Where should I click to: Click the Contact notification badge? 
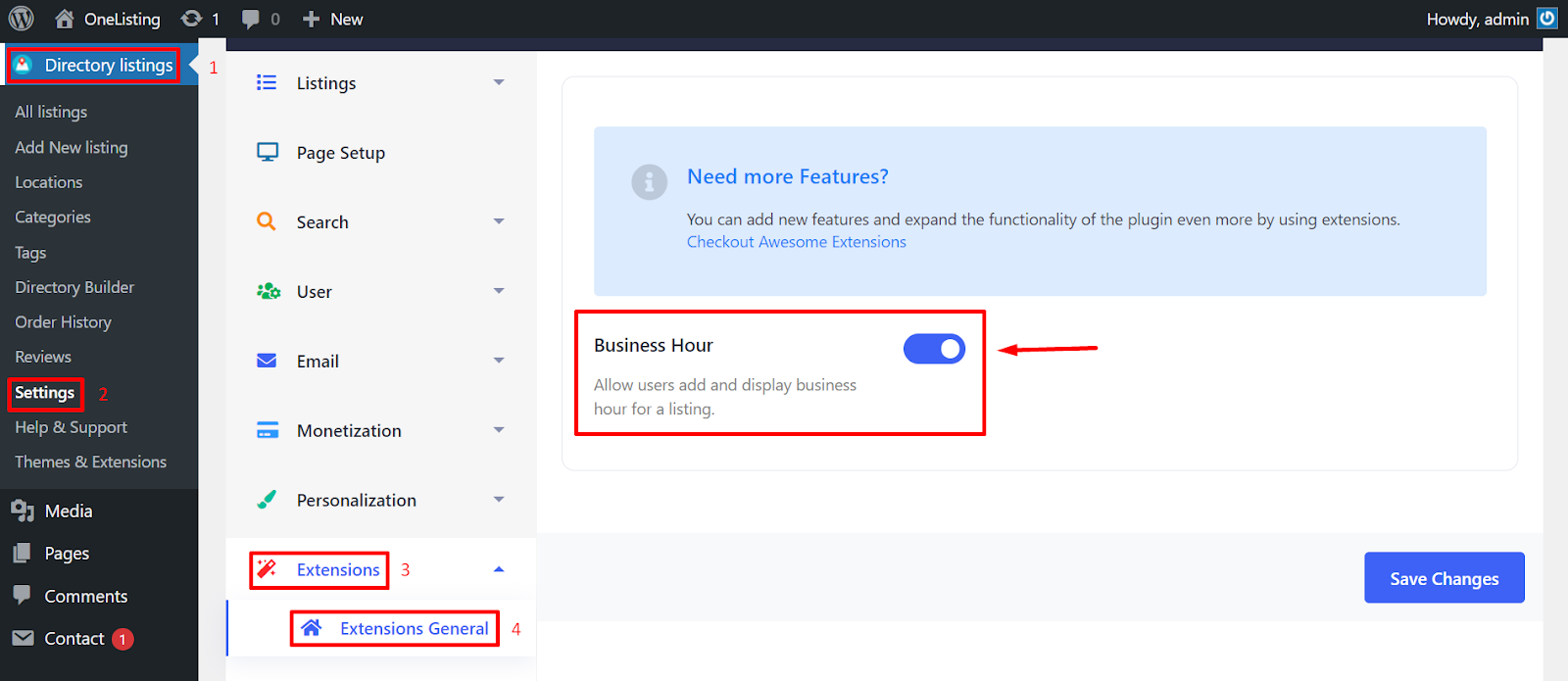coord(122,639)
